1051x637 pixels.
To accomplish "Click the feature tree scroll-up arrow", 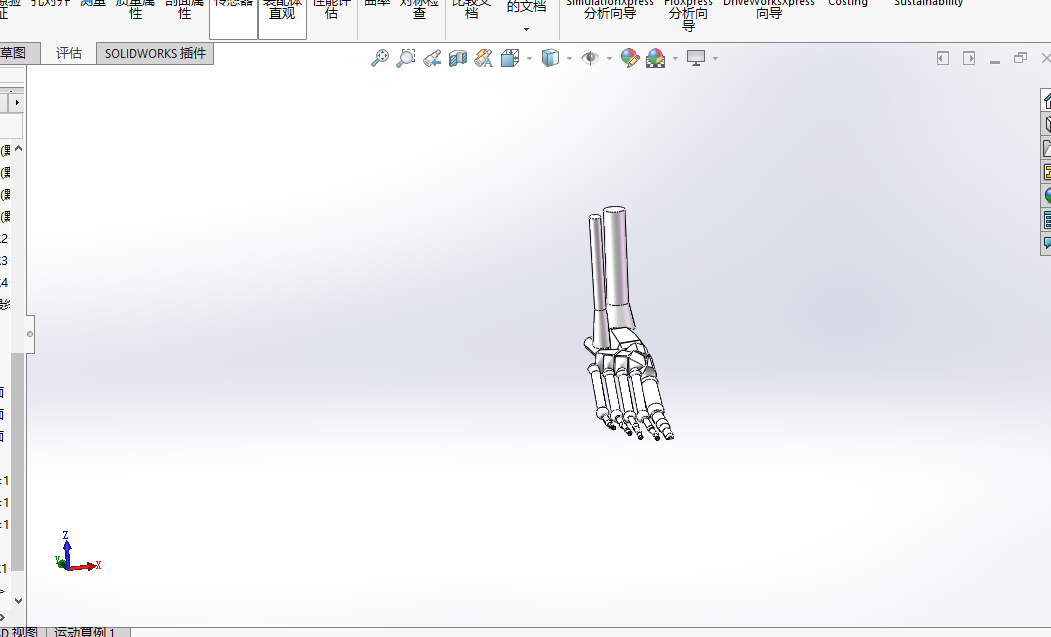I will [x=18, y=148].
